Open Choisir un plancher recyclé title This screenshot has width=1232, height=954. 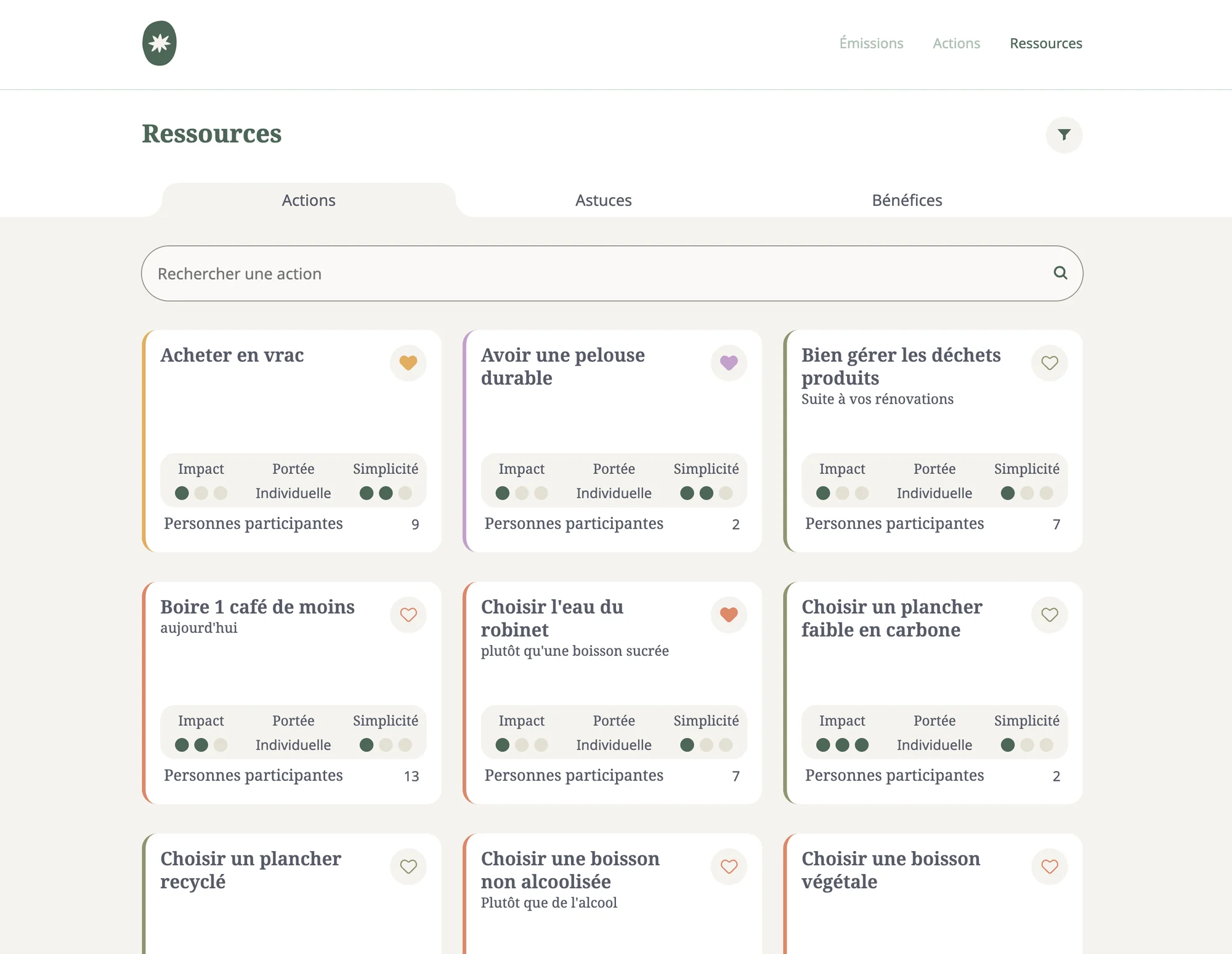pyautogui.click(x=251, y=870)
